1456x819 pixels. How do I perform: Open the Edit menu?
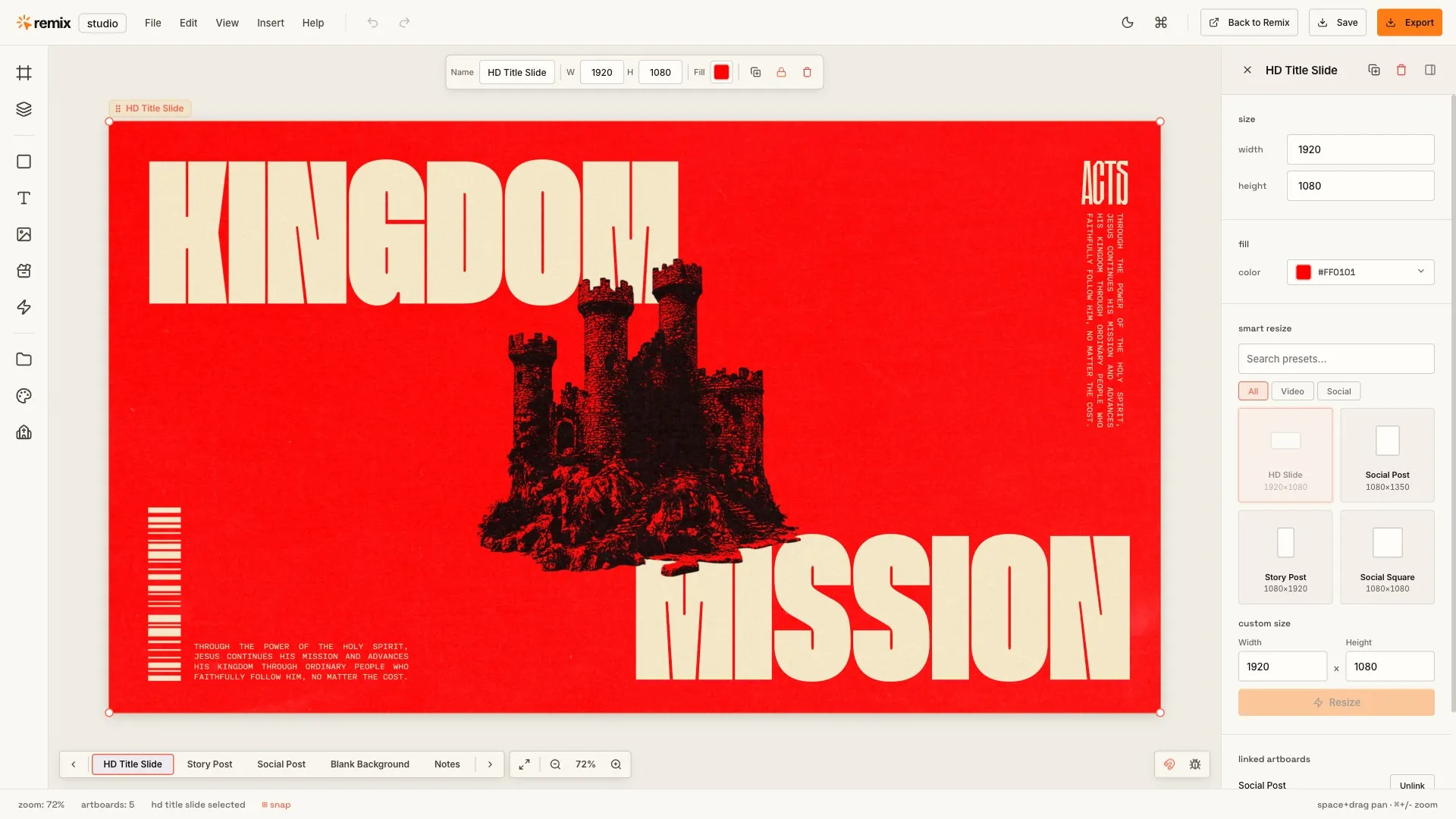188,23
